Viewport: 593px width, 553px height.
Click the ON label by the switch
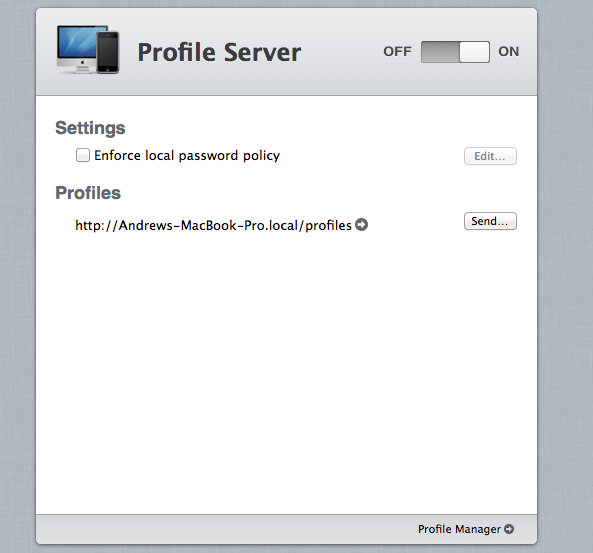coord(509,51)
